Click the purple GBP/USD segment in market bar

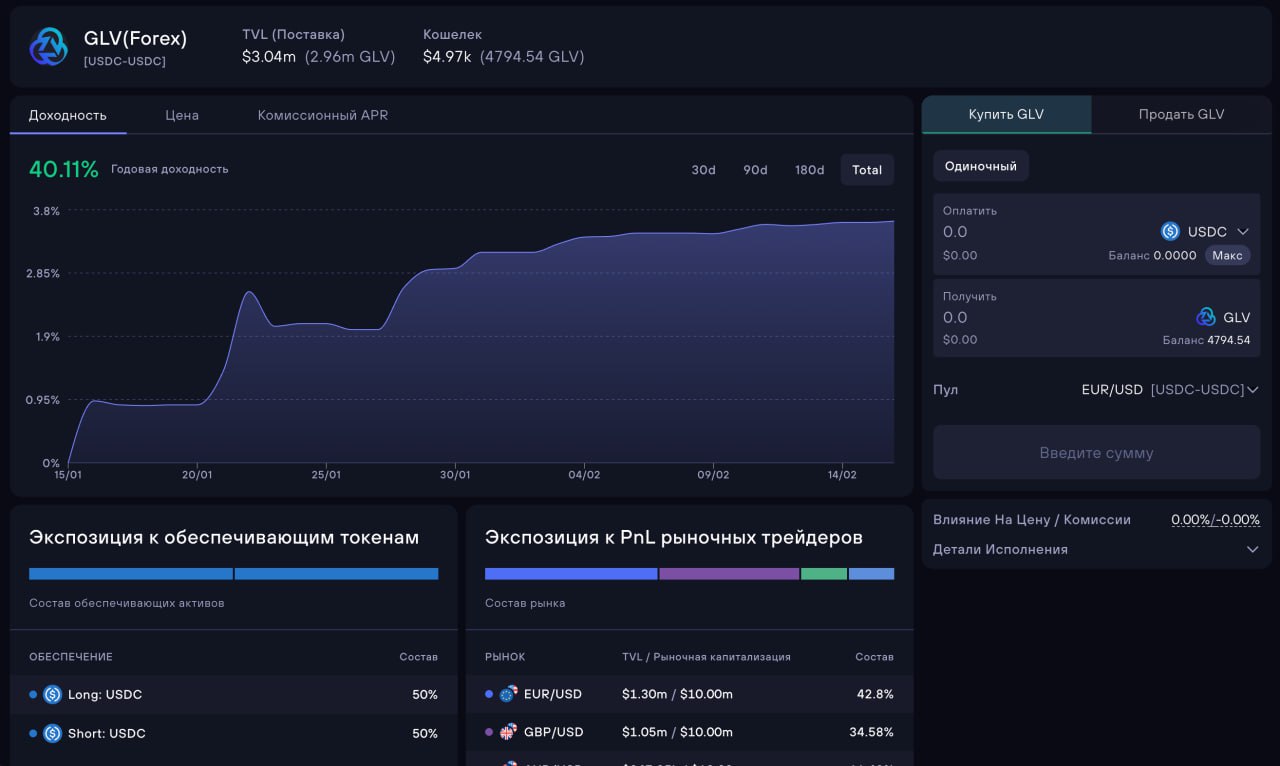[x=728, y=574]
